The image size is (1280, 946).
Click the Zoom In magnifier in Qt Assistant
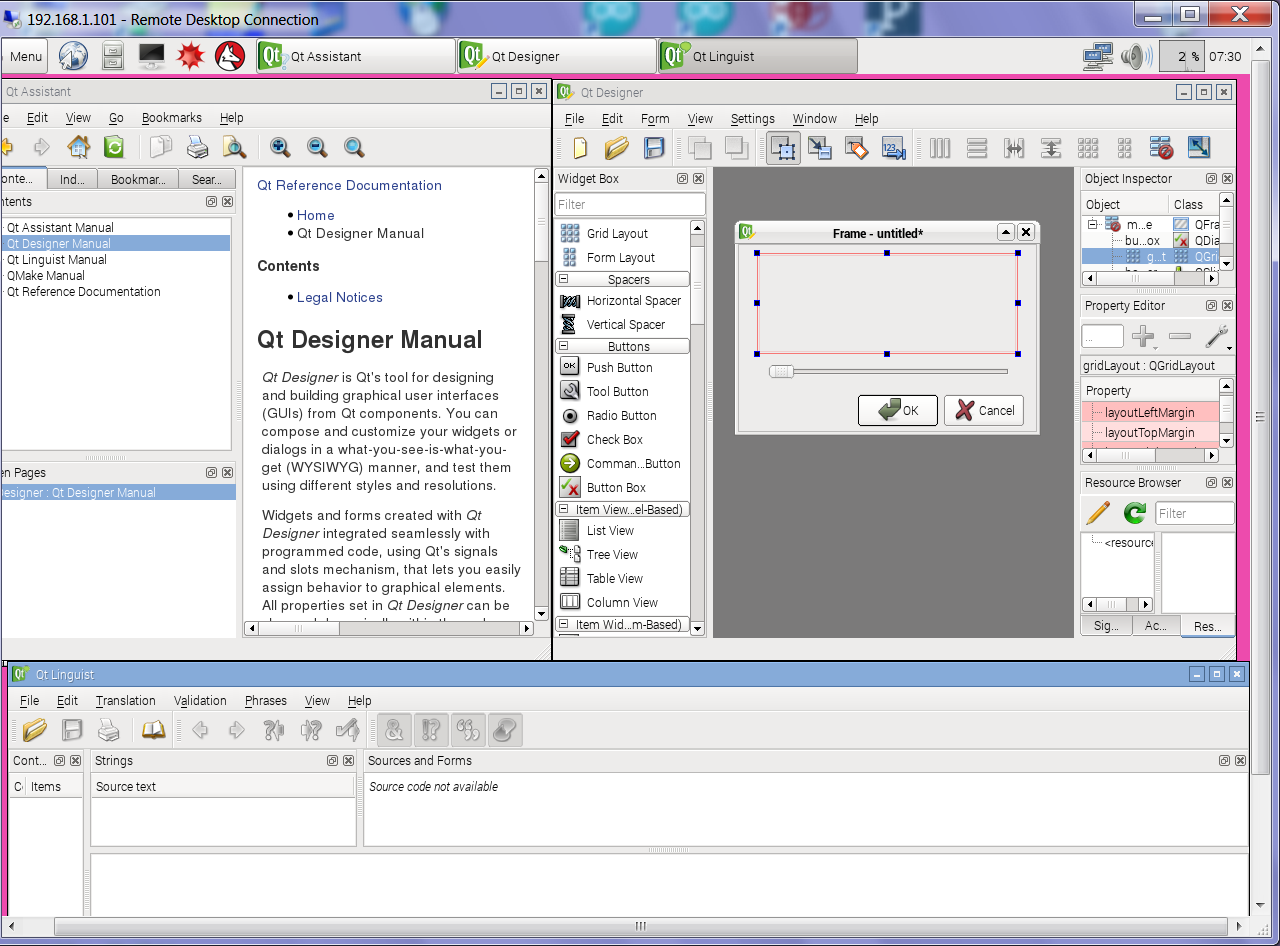[281, 148]
